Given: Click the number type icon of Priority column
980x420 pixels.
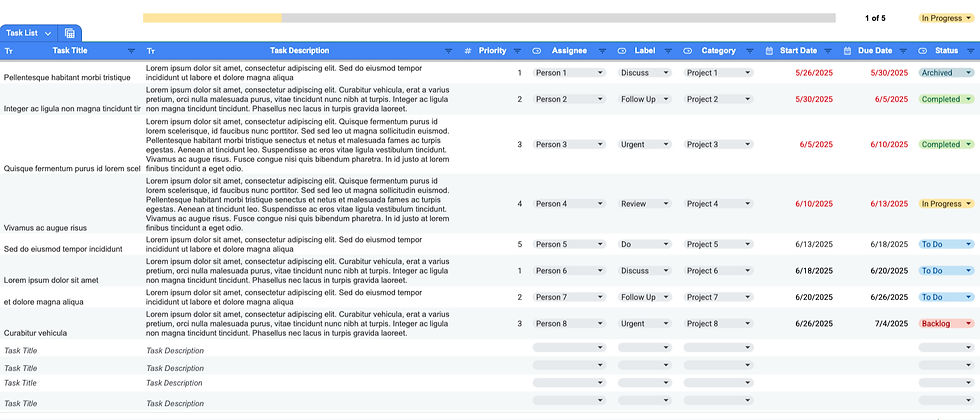Looking at the screenshot, I should 468,51.
